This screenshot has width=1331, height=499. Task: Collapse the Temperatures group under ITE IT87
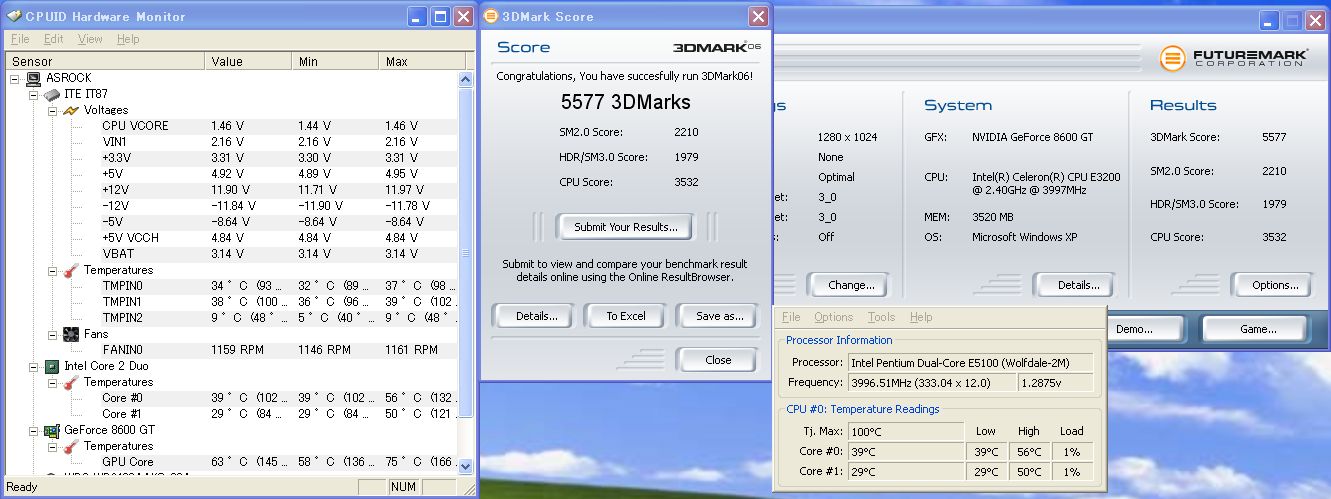pyautogui.click(x=53, y=270)
